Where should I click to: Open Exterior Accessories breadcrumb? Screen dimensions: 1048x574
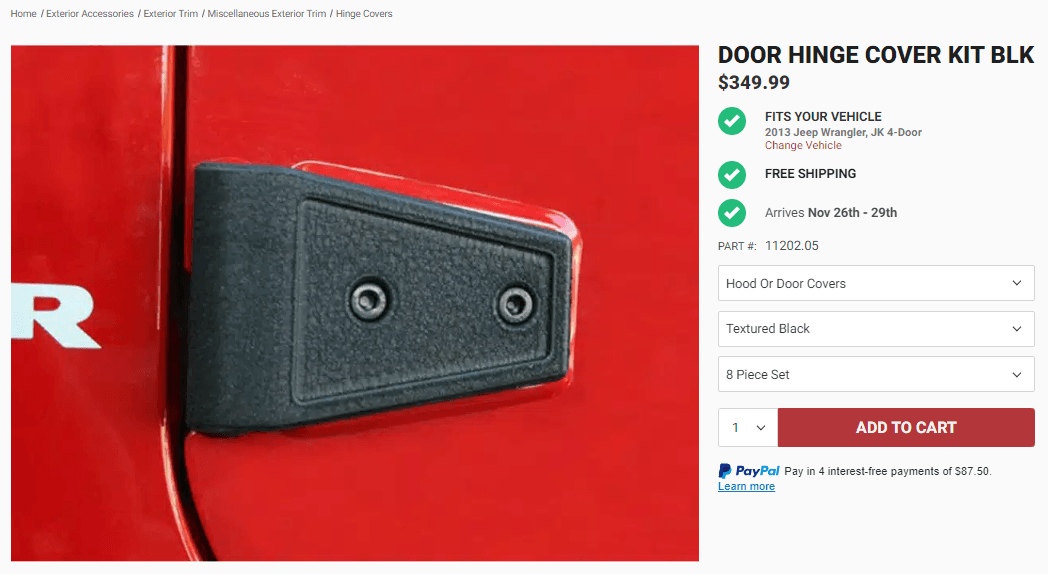tap(90, 13)
